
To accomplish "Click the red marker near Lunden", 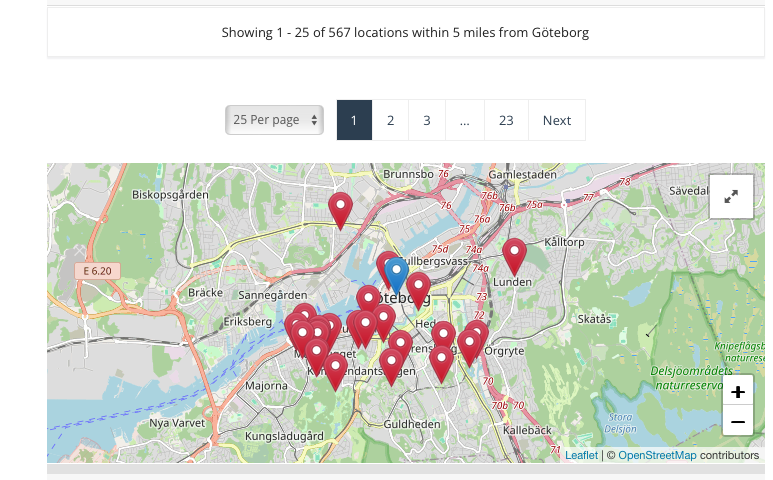I will (514, 254).
